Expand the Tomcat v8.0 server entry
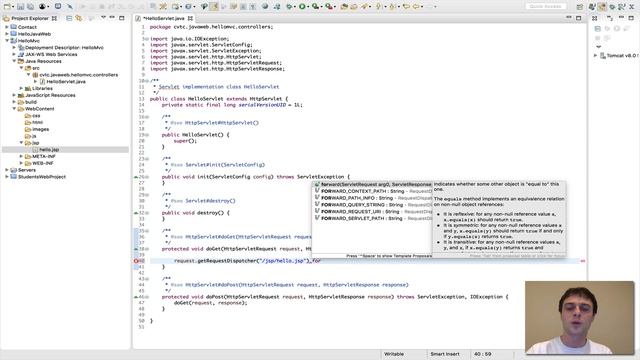640x360 pixels. [x=595, y=56]
